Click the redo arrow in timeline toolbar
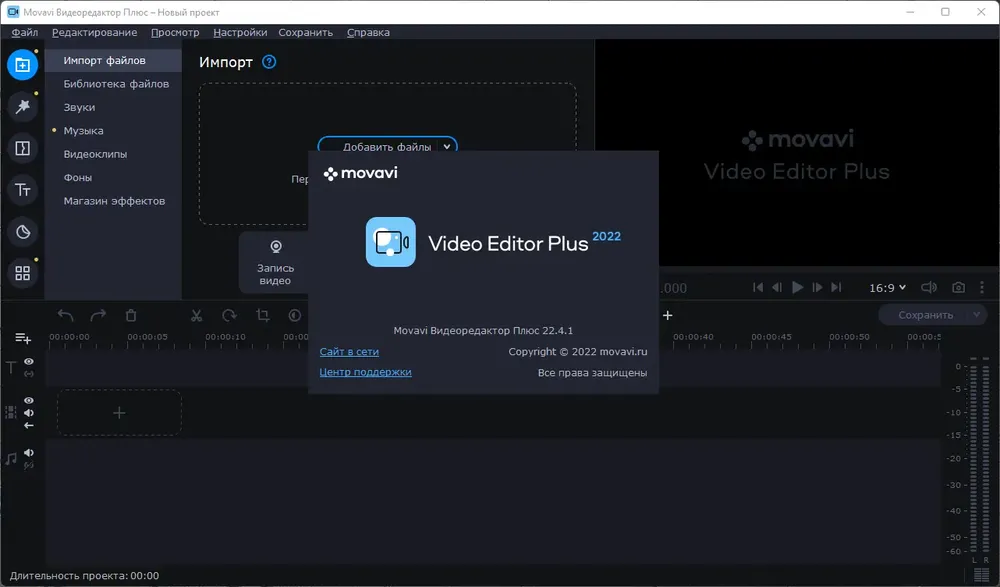 pos(98,315)
